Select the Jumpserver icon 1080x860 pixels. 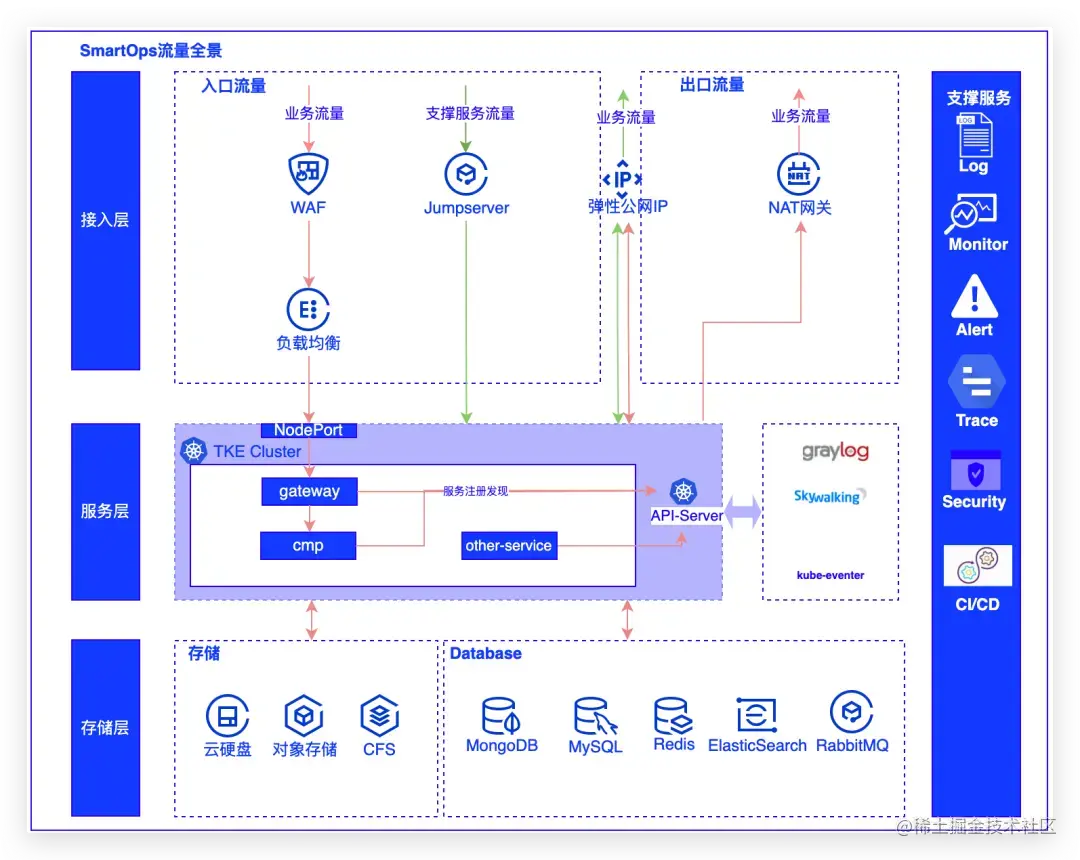pyautogui.click(x=467, y=172)
